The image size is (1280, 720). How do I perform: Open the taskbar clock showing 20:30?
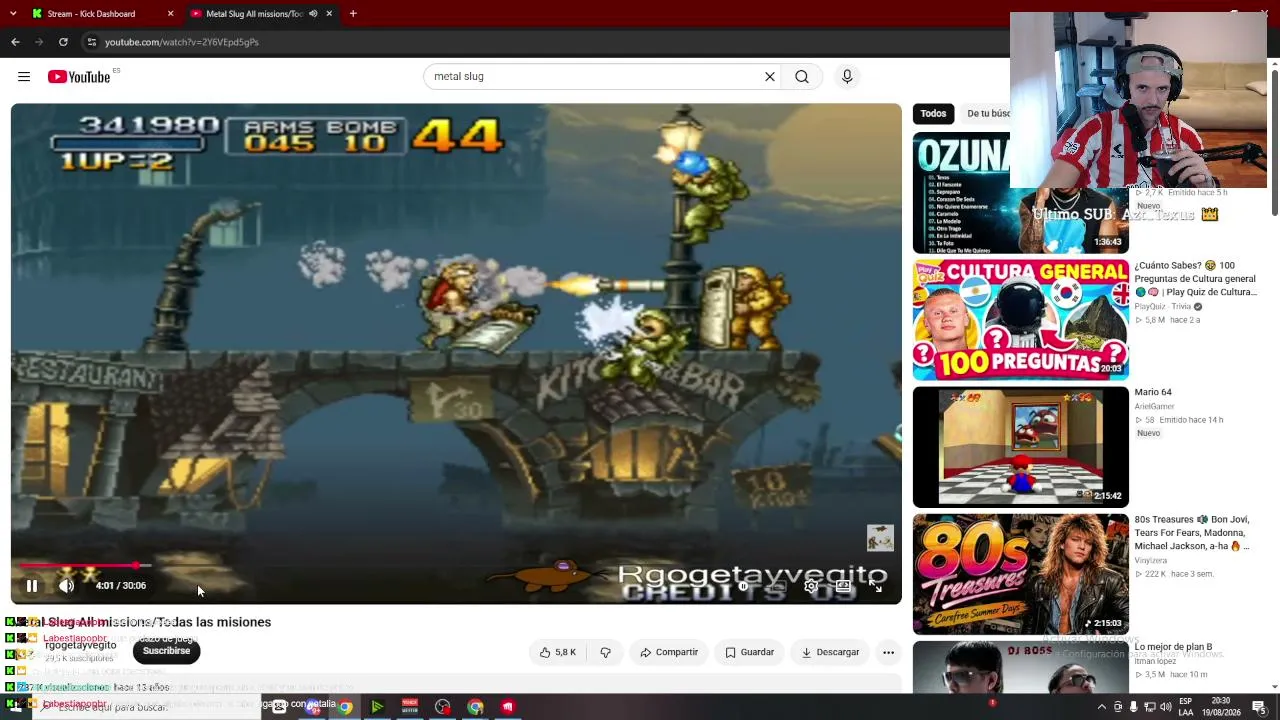1221,707
